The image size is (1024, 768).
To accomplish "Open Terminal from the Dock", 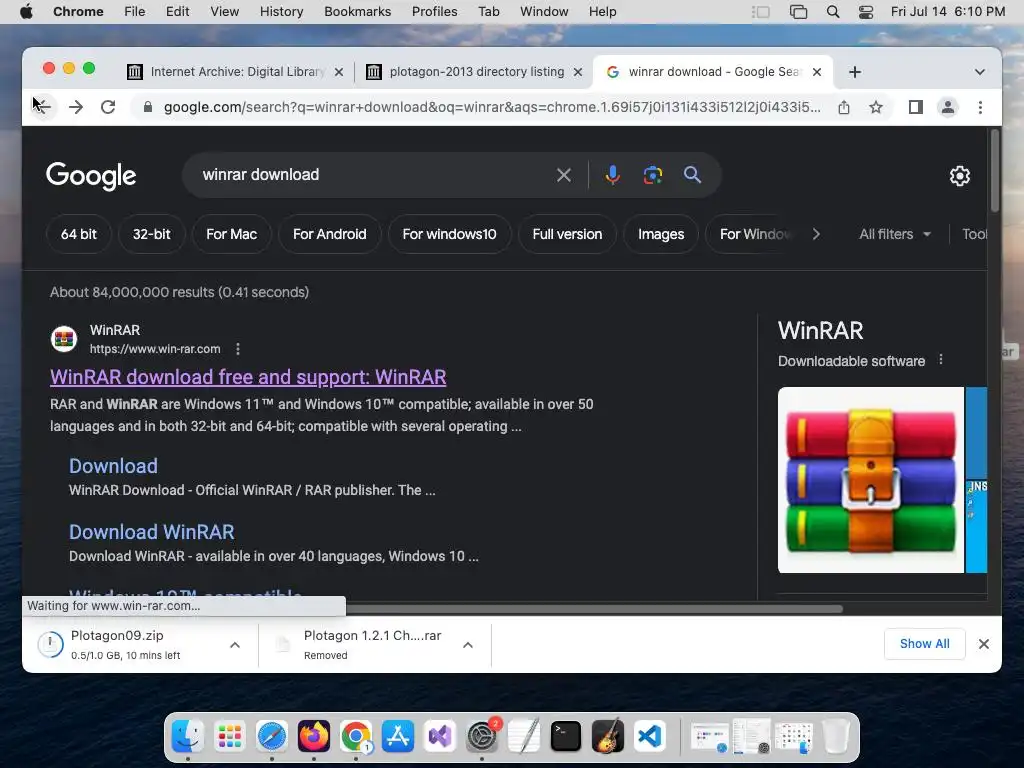I will pyautogui.click(x=566, y=736).
